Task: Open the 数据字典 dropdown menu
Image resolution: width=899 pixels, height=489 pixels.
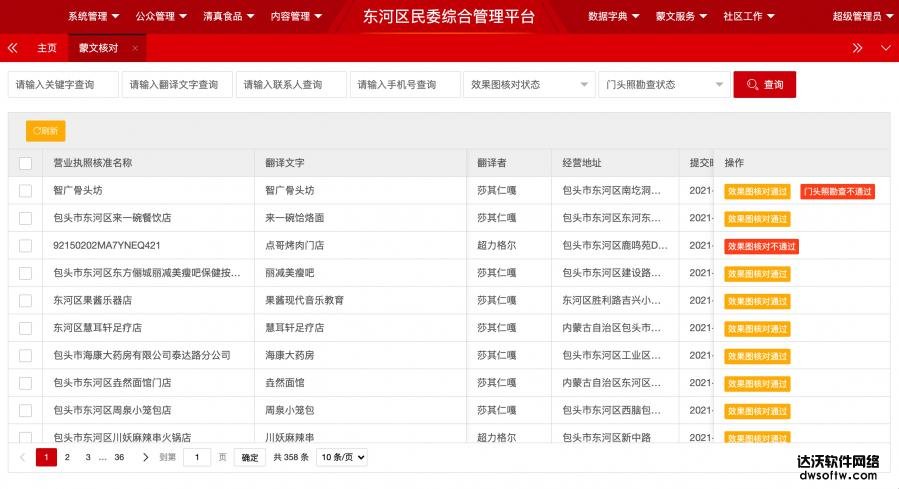Action: pos(613,16)
